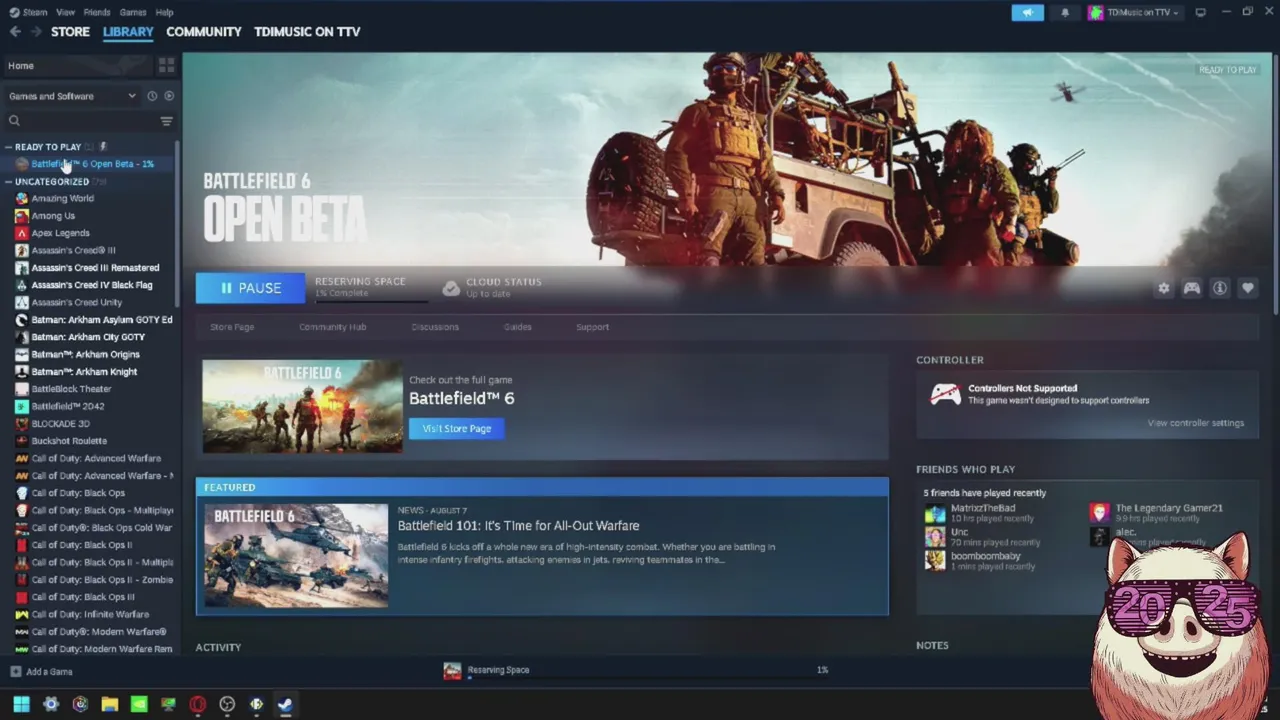Open controller layout icon on game page

coord(1191,288)
